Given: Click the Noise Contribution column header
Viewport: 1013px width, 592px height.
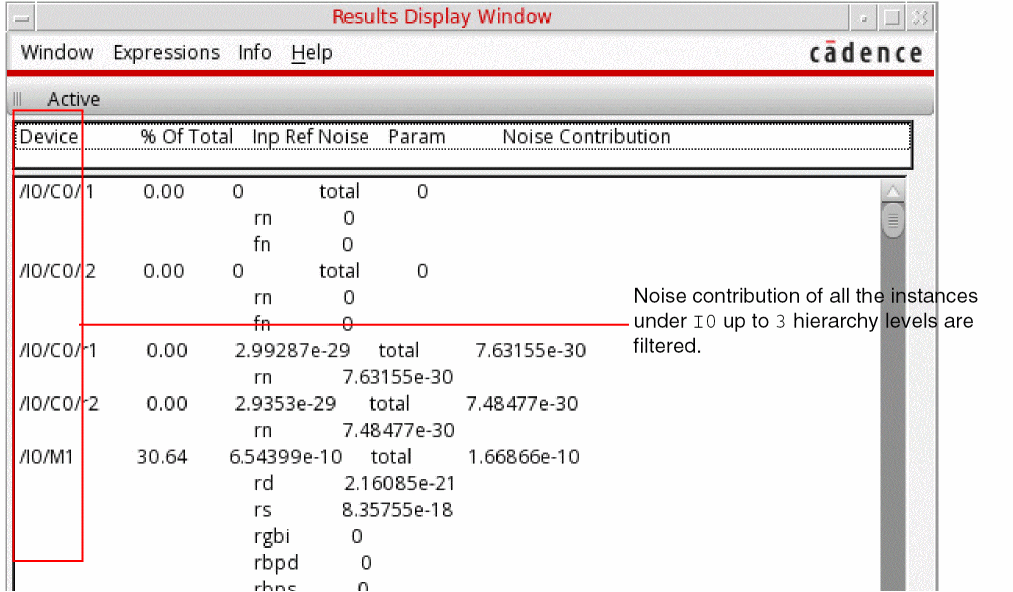Looking at the screenshot, I should (x=586, y=137).
